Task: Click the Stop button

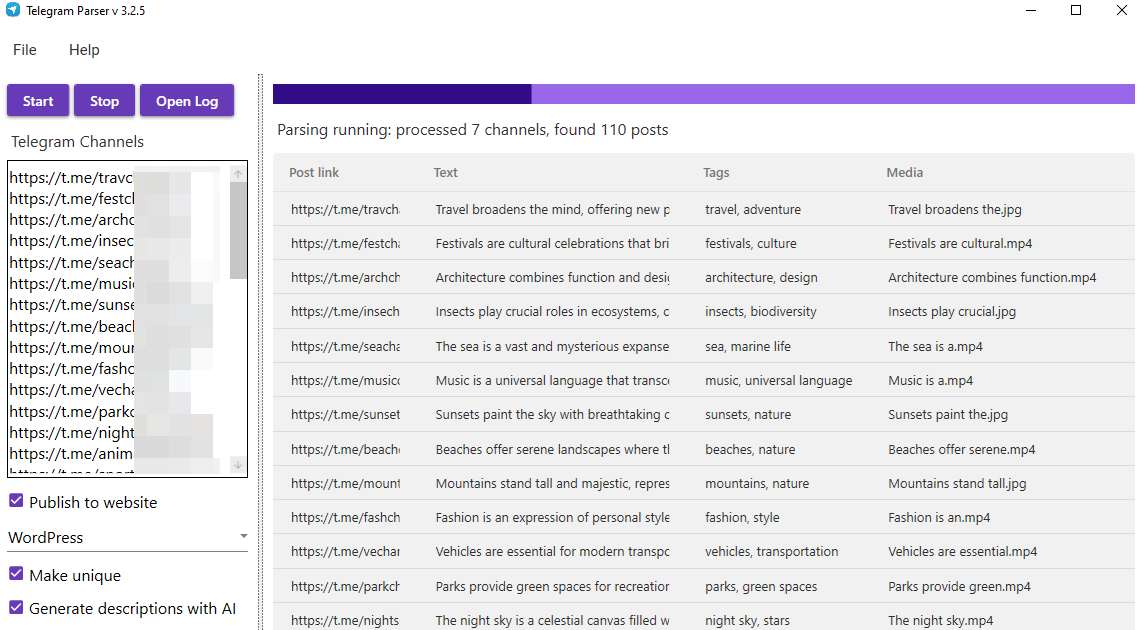Action: click(104, 101)
